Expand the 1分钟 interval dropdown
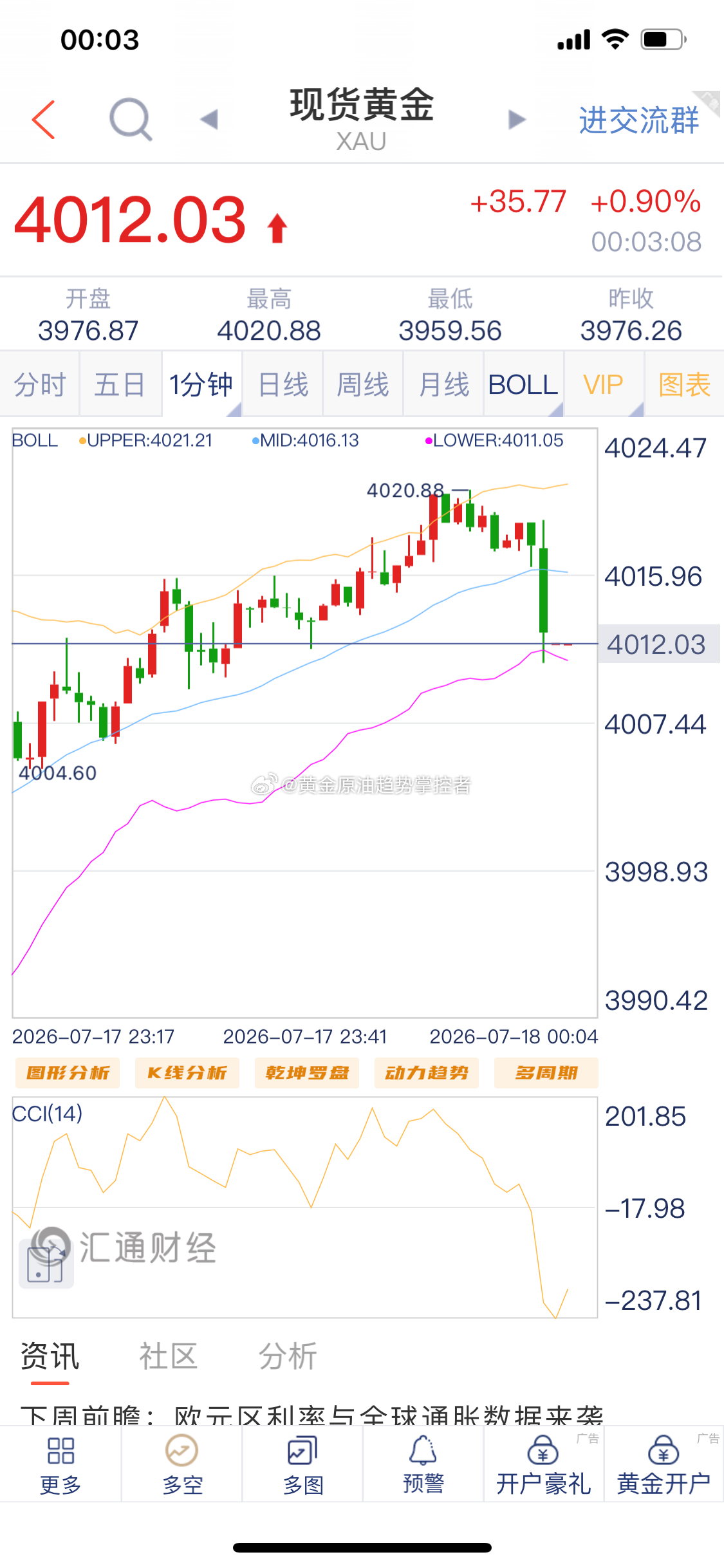724x1568 pixels. coord(201,384)
